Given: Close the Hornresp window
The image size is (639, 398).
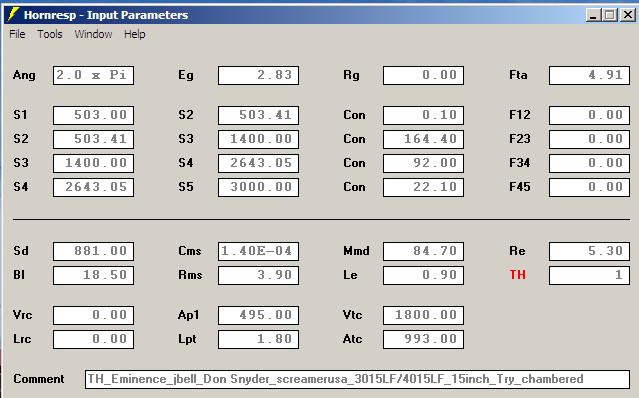Looking at the screenshot, I should tap(628, 15).
